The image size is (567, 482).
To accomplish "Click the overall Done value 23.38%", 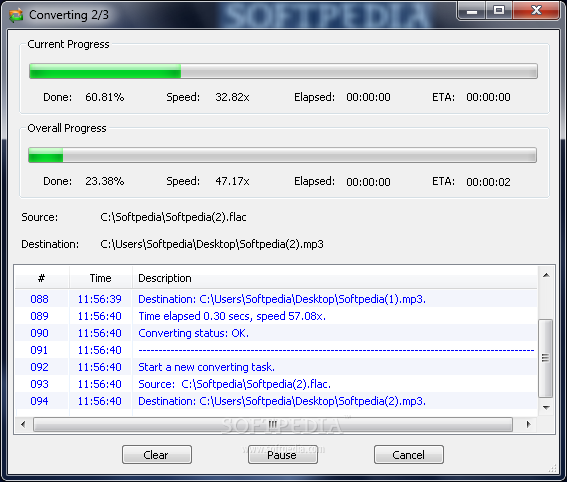I will coord(105,181).
